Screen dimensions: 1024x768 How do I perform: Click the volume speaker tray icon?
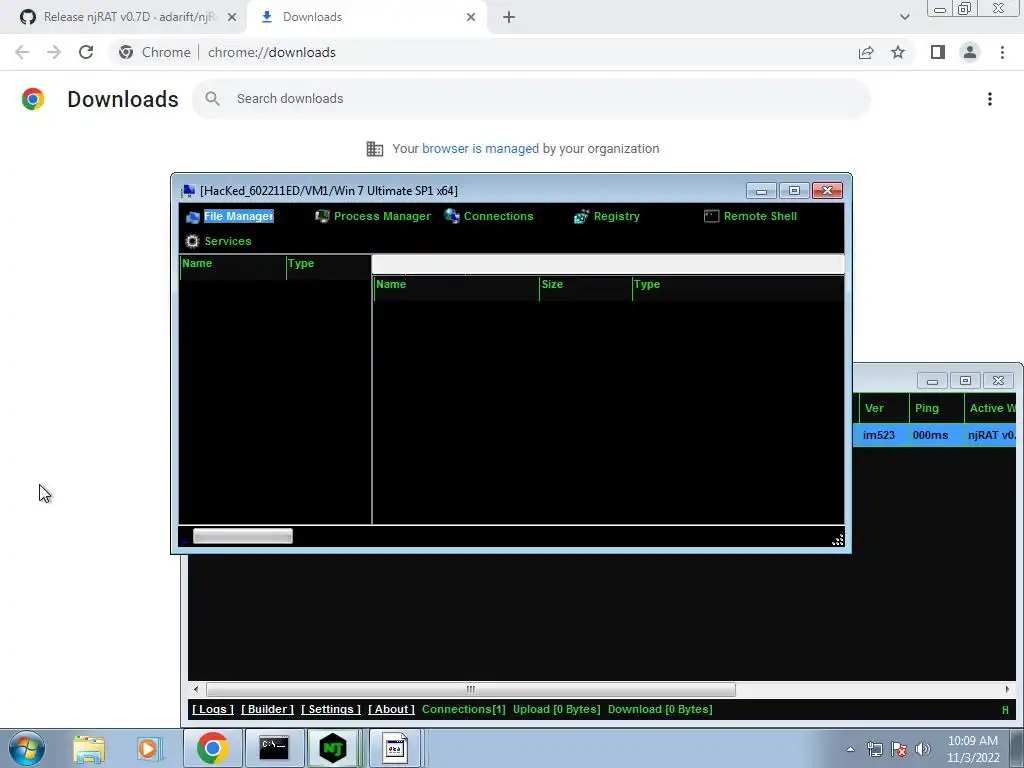[922, 749]
